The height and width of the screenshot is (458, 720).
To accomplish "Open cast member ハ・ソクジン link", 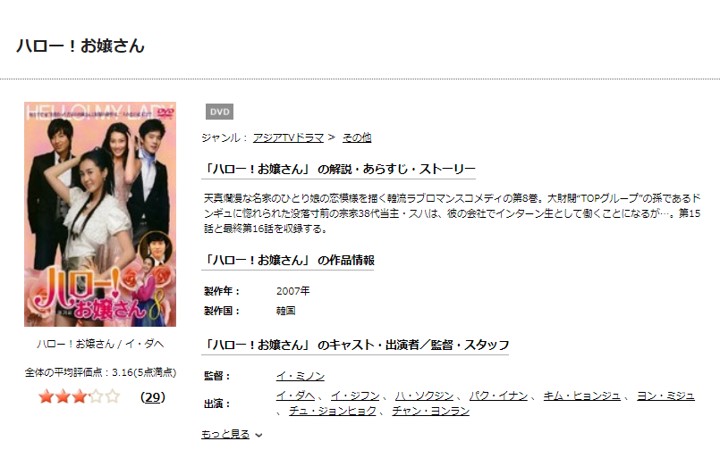I will [x=424, y=396].
